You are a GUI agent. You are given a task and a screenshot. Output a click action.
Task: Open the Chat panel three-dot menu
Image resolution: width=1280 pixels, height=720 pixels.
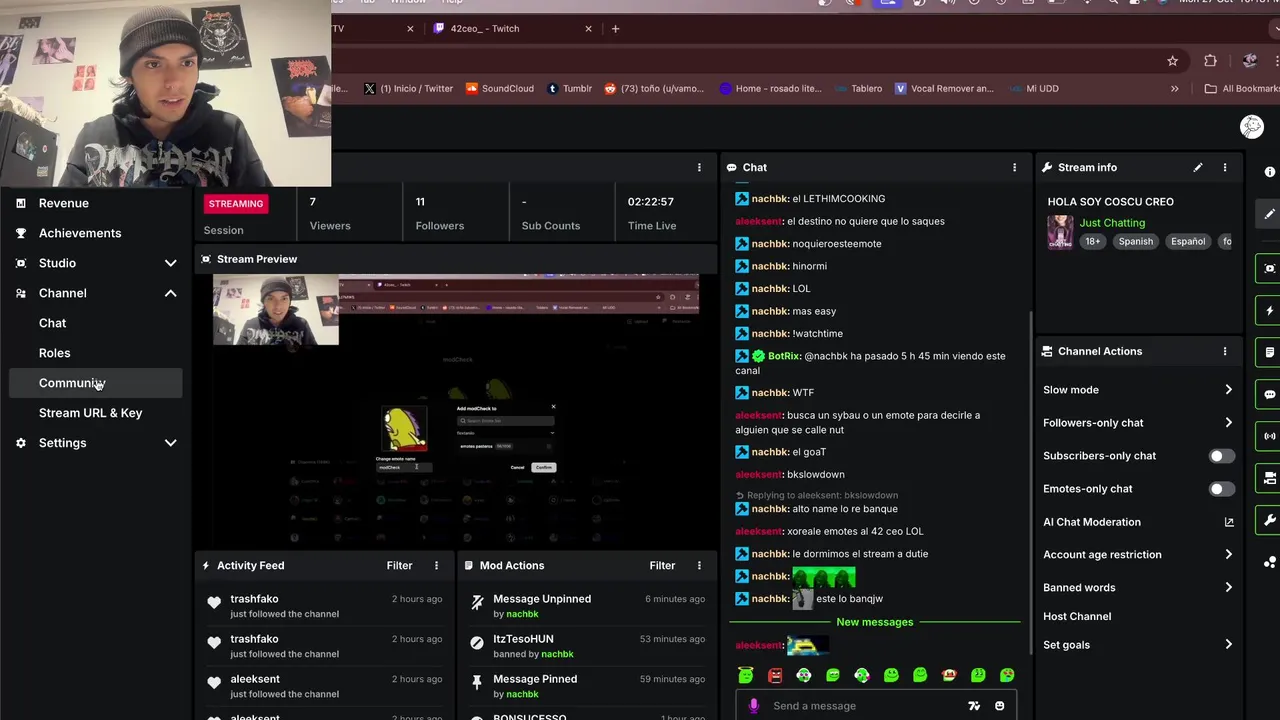1014,167
